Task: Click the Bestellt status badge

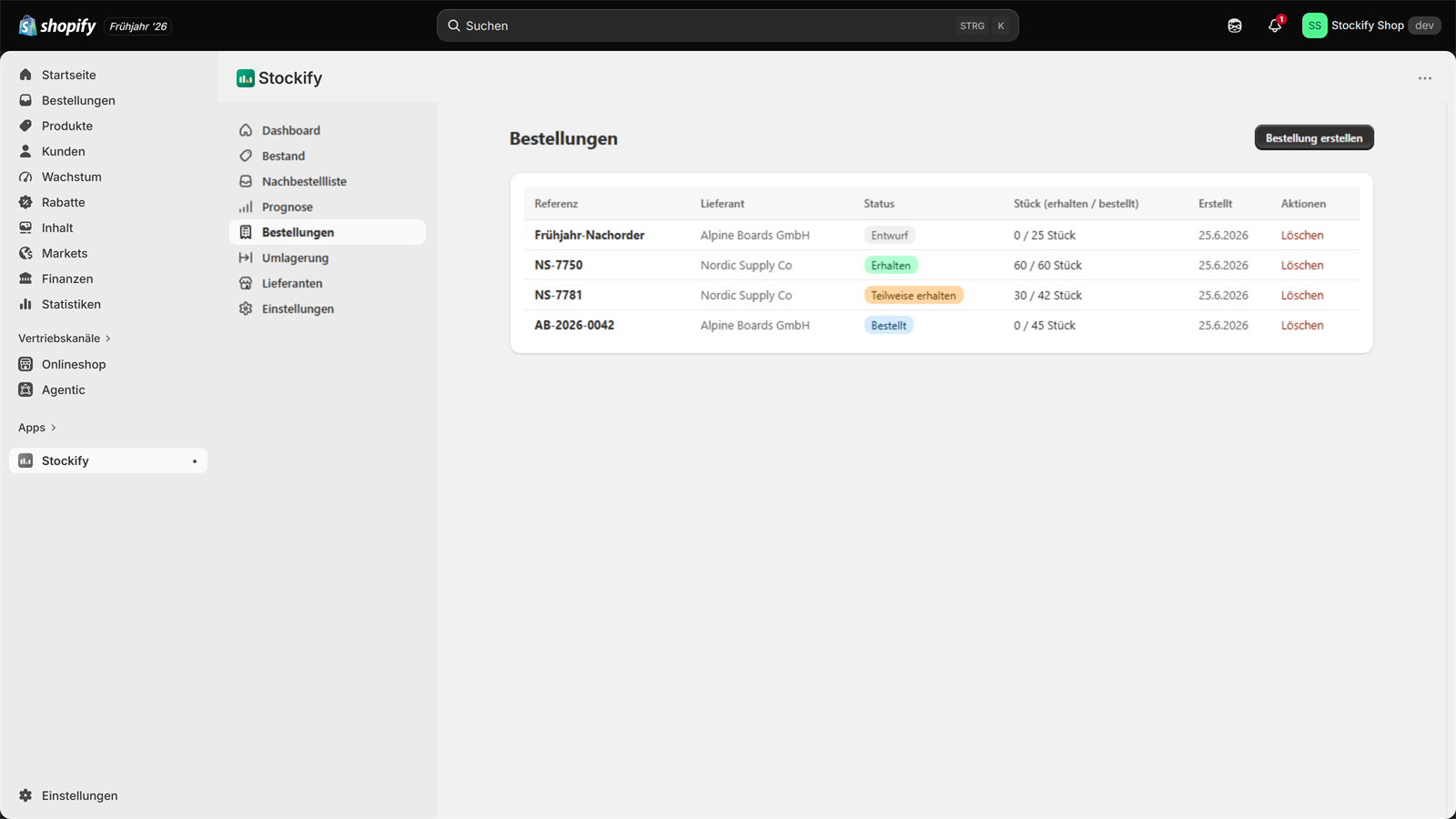Action: point(889,325)
